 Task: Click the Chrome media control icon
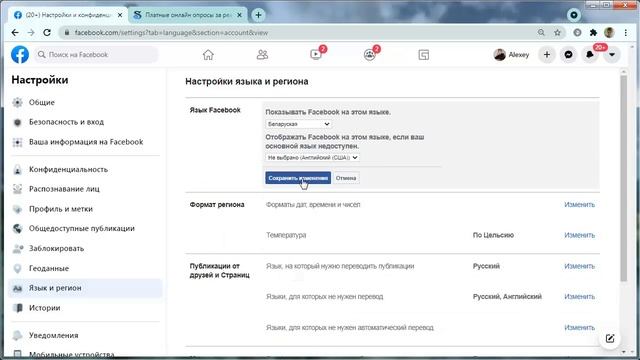point(574,15)
